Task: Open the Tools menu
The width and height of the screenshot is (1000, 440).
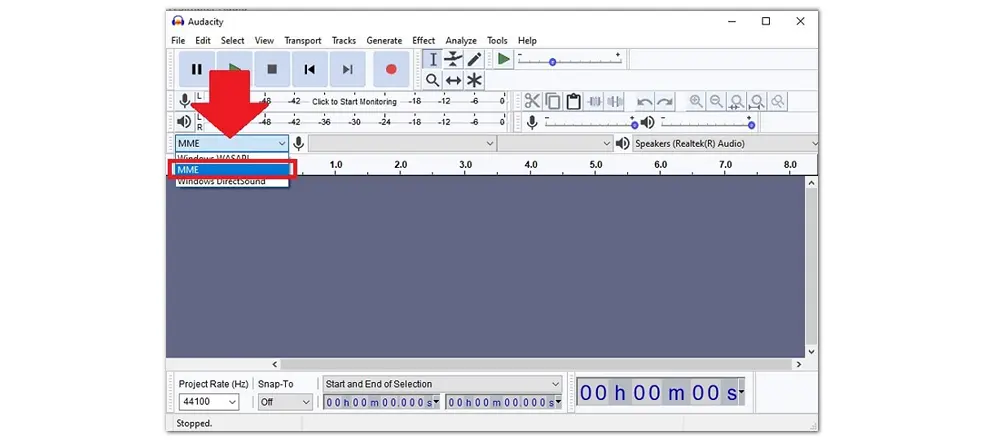Action: click(x=497, y=40)
